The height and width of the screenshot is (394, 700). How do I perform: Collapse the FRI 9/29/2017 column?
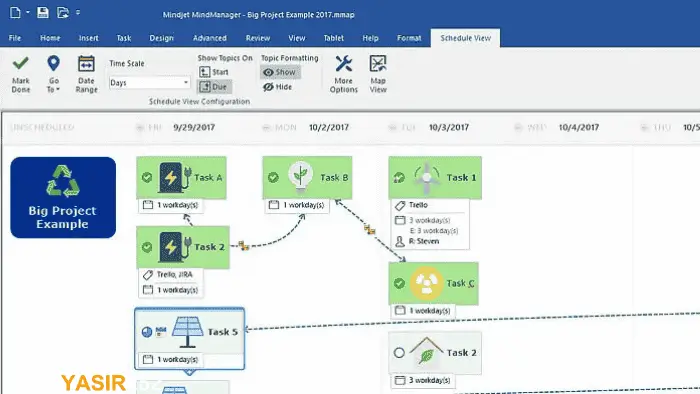[140, 128]
